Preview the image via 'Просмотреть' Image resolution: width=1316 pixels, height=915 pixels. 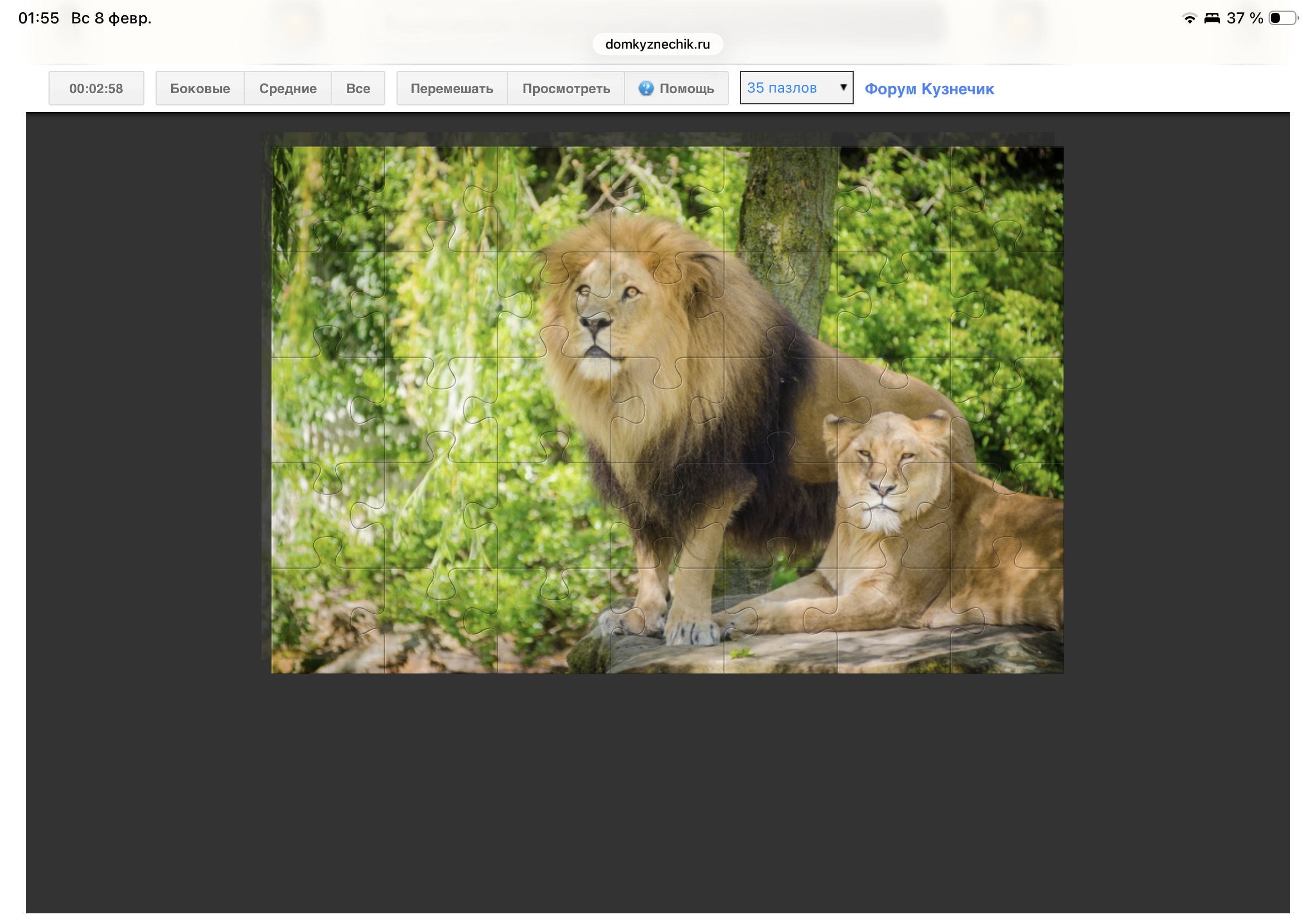click(565, 88)
